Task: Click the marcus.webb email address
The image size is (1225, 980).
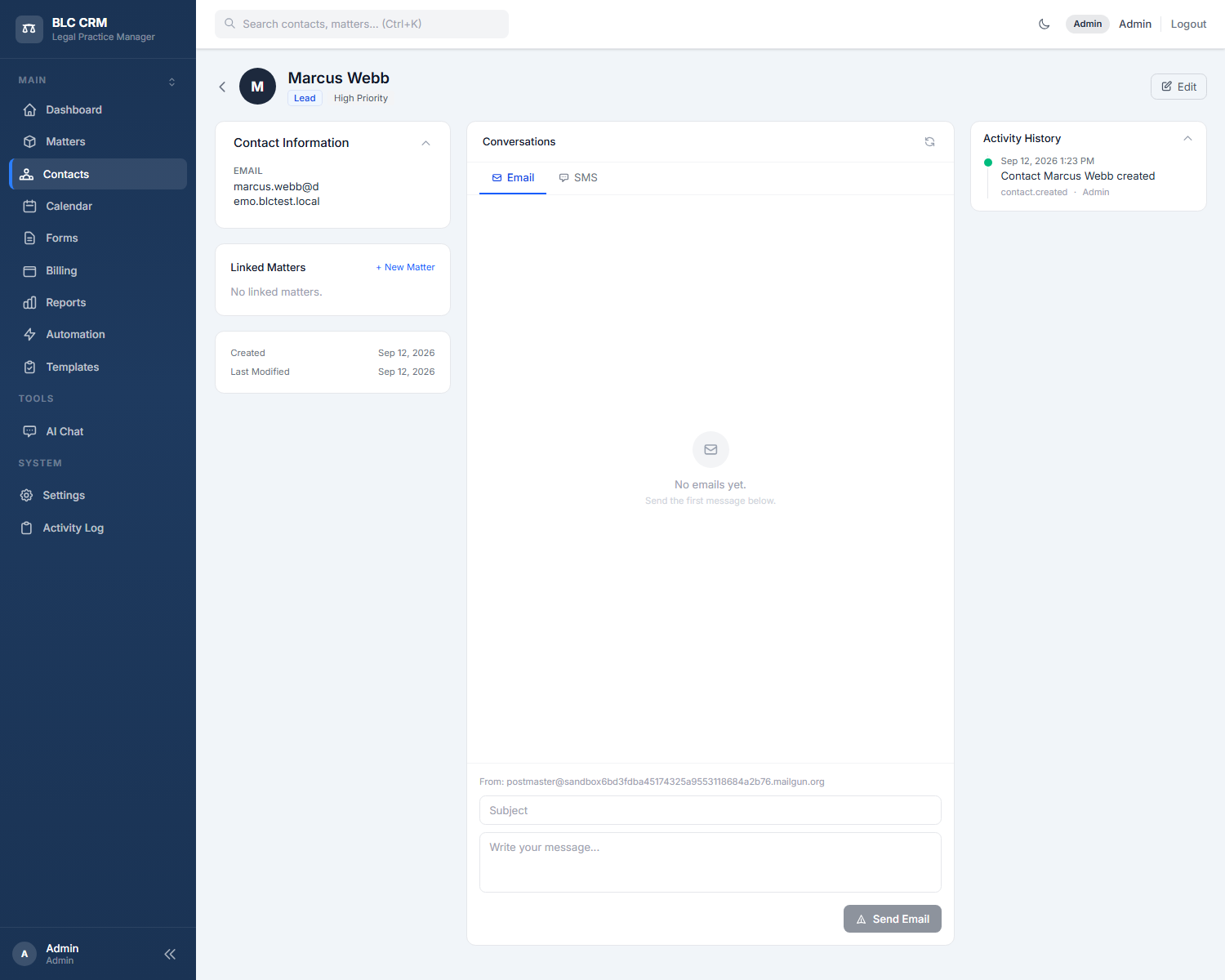Action: coord(277,194)
